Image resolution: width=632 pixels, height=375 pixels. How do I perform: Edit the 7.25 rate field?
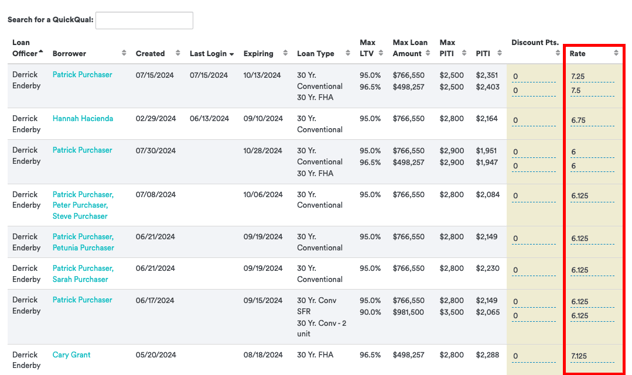pos(592,77)
